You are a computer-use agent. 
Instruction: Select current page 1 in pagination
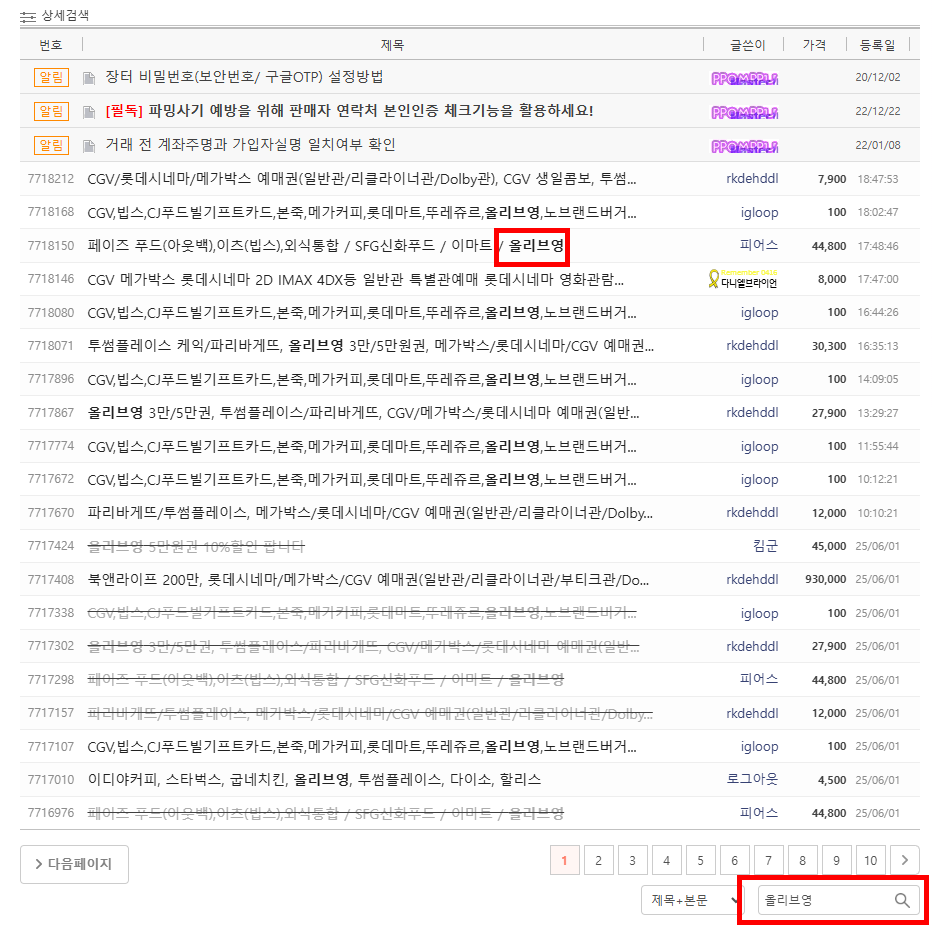click(x=565, y=860)
